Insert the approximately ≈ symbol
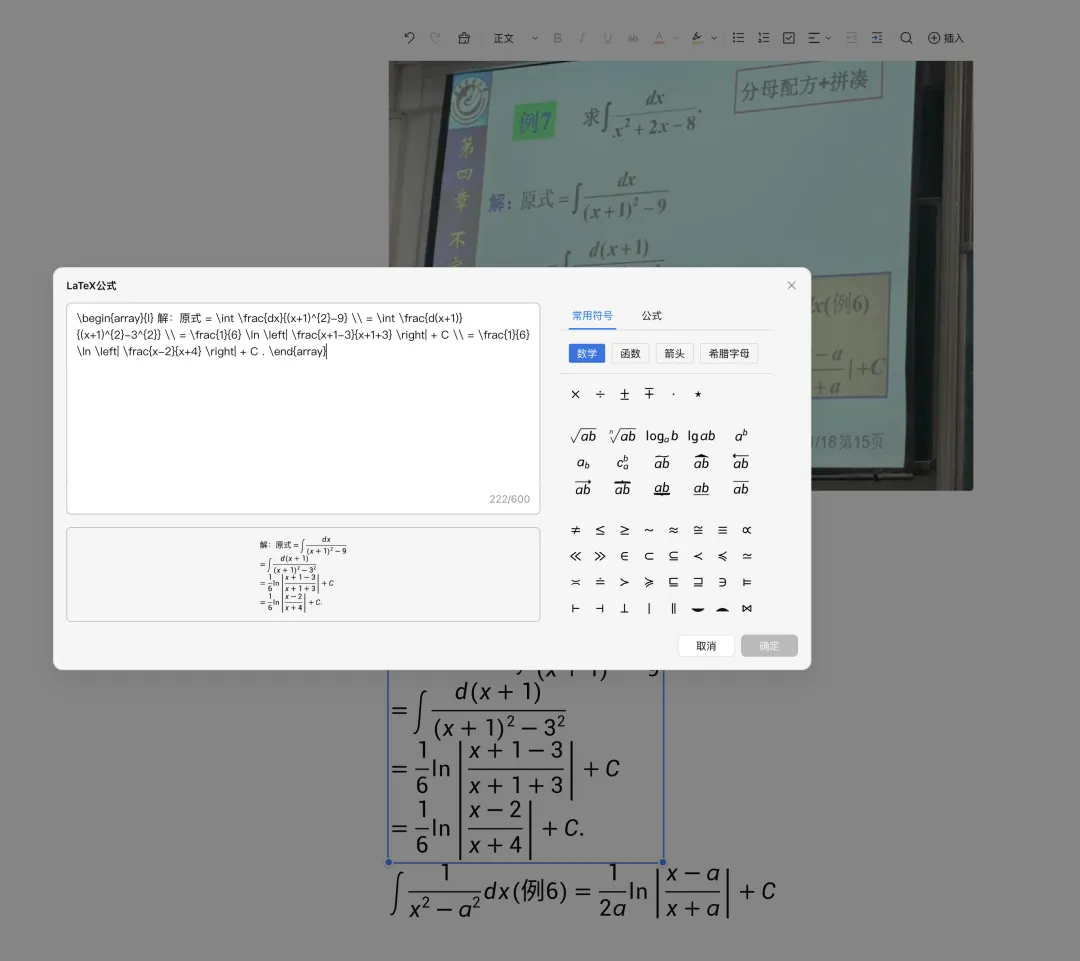This screenshot has width=1080, height=961. click(674, 530)
